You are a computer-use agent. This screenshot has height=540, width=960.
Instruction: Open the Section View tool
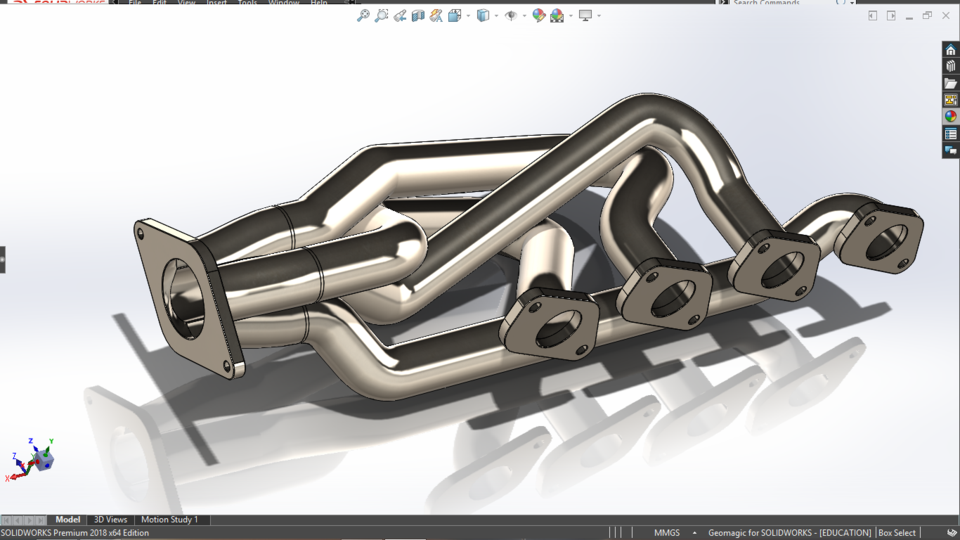pos(418,15)
